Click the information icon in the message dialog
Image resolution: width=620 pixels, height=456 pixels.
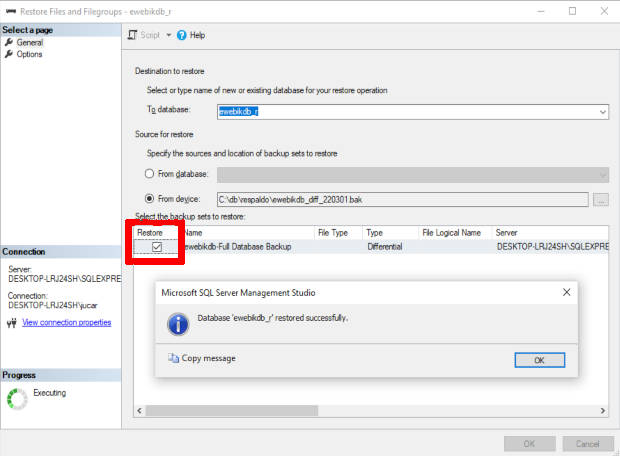pyautogui.click(x=178, y=324)
